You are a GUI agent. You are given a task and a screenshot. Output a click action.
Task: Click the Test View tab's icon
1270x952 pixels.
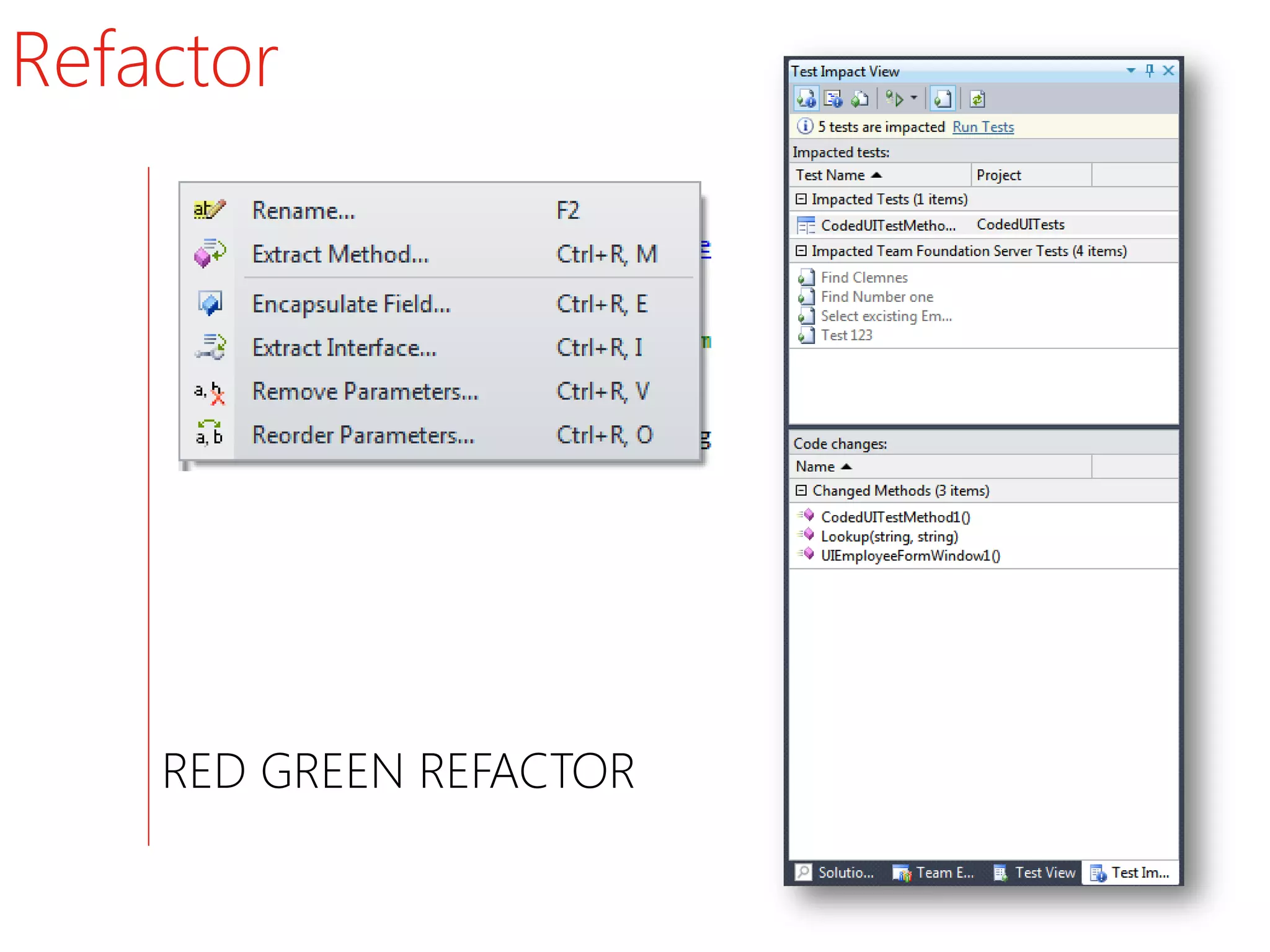(1000, 873)
